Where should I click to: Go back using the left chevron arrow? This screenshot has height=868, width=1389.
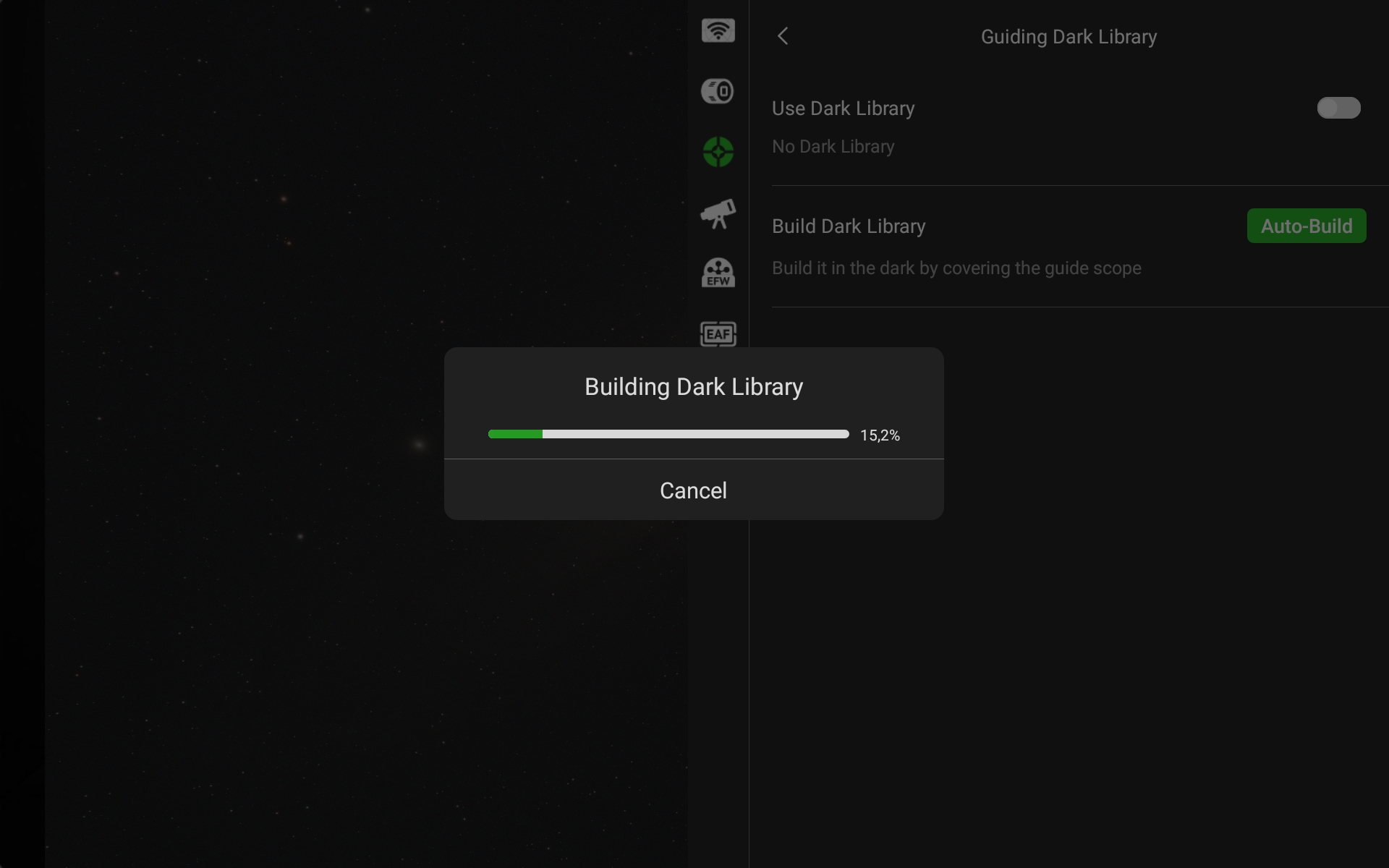pos(783,36)
